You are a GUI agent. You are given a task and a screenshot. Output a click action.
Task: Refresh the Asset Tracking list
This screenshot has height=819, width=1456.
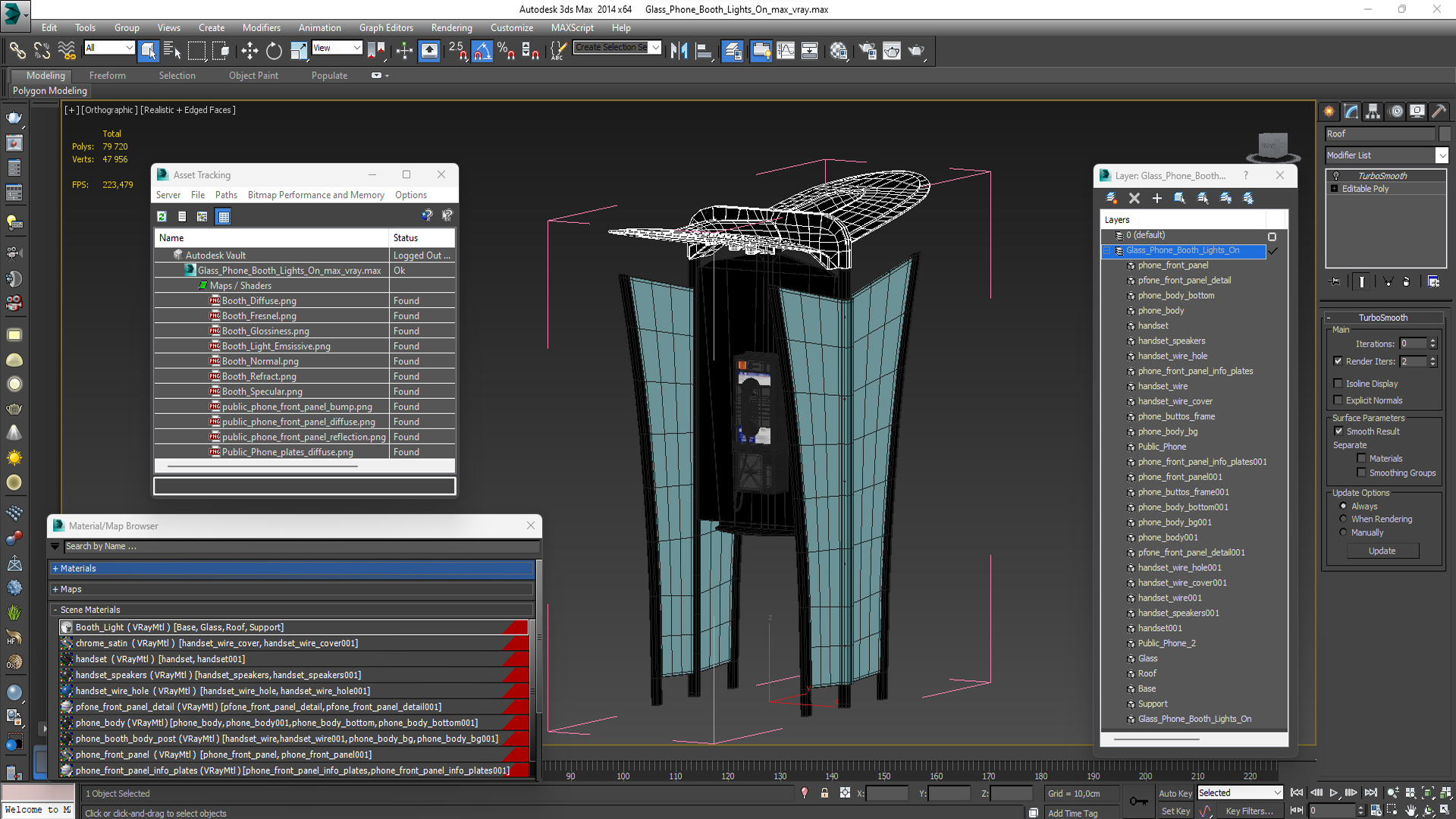pos(162,217)
